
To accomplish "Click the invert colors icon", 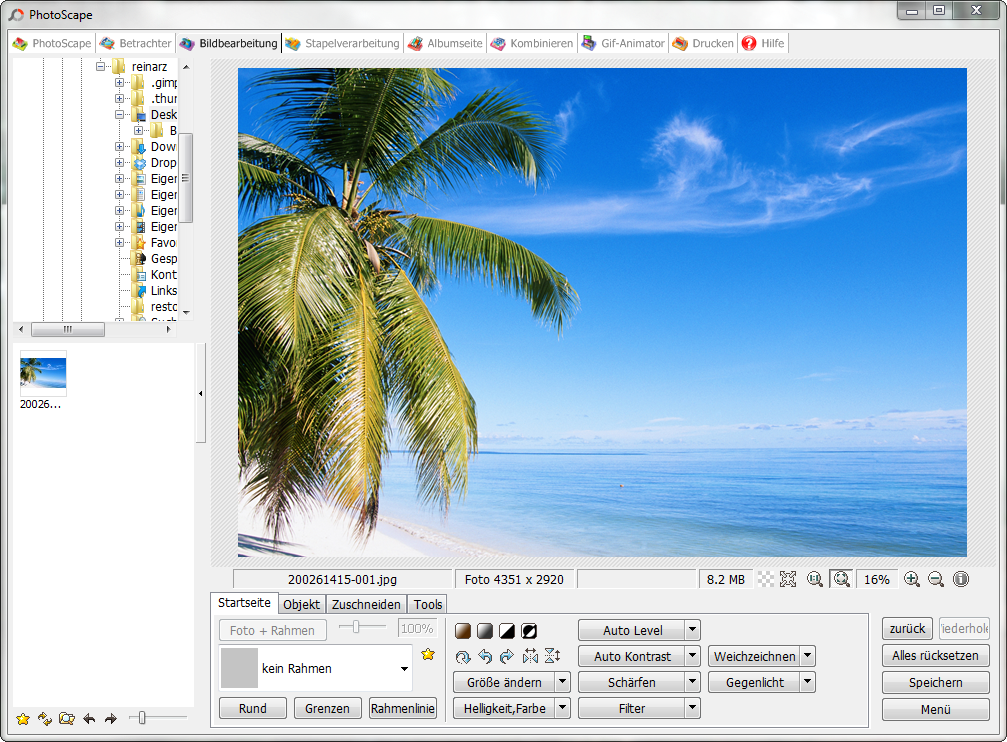I will click(529, 631).
